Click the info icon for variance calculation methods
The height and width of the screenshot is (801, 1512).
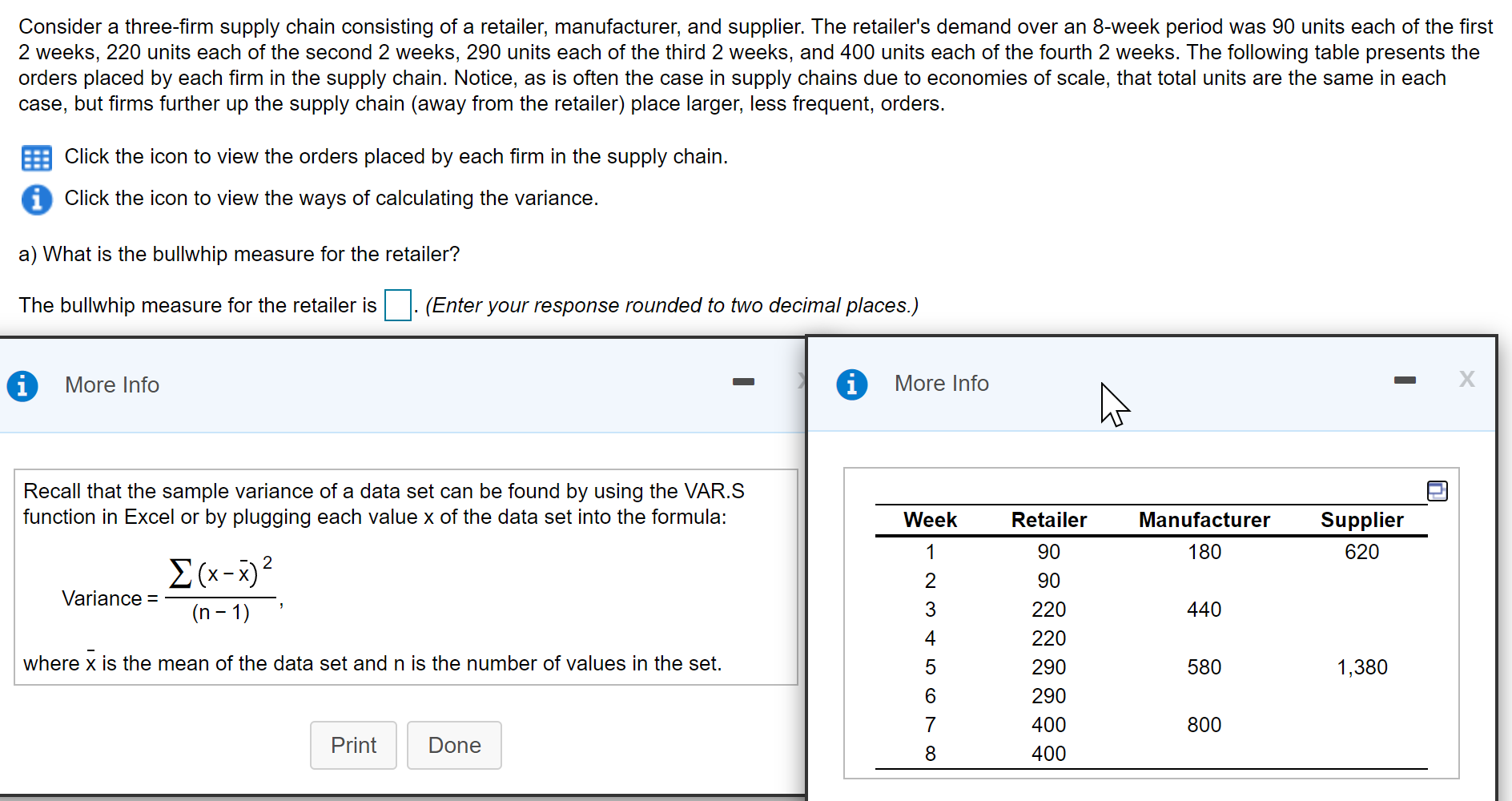(36, 199)
